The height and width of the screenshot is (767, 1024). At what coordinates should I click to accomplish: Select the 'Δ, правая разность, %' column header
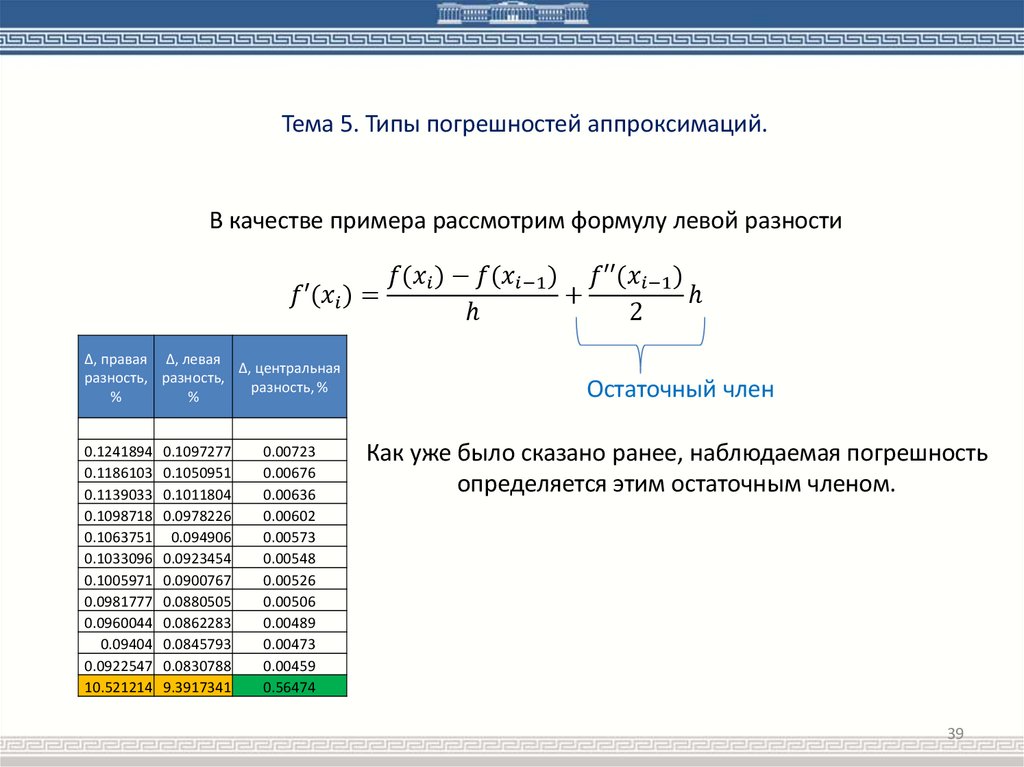tap(116, 377)
